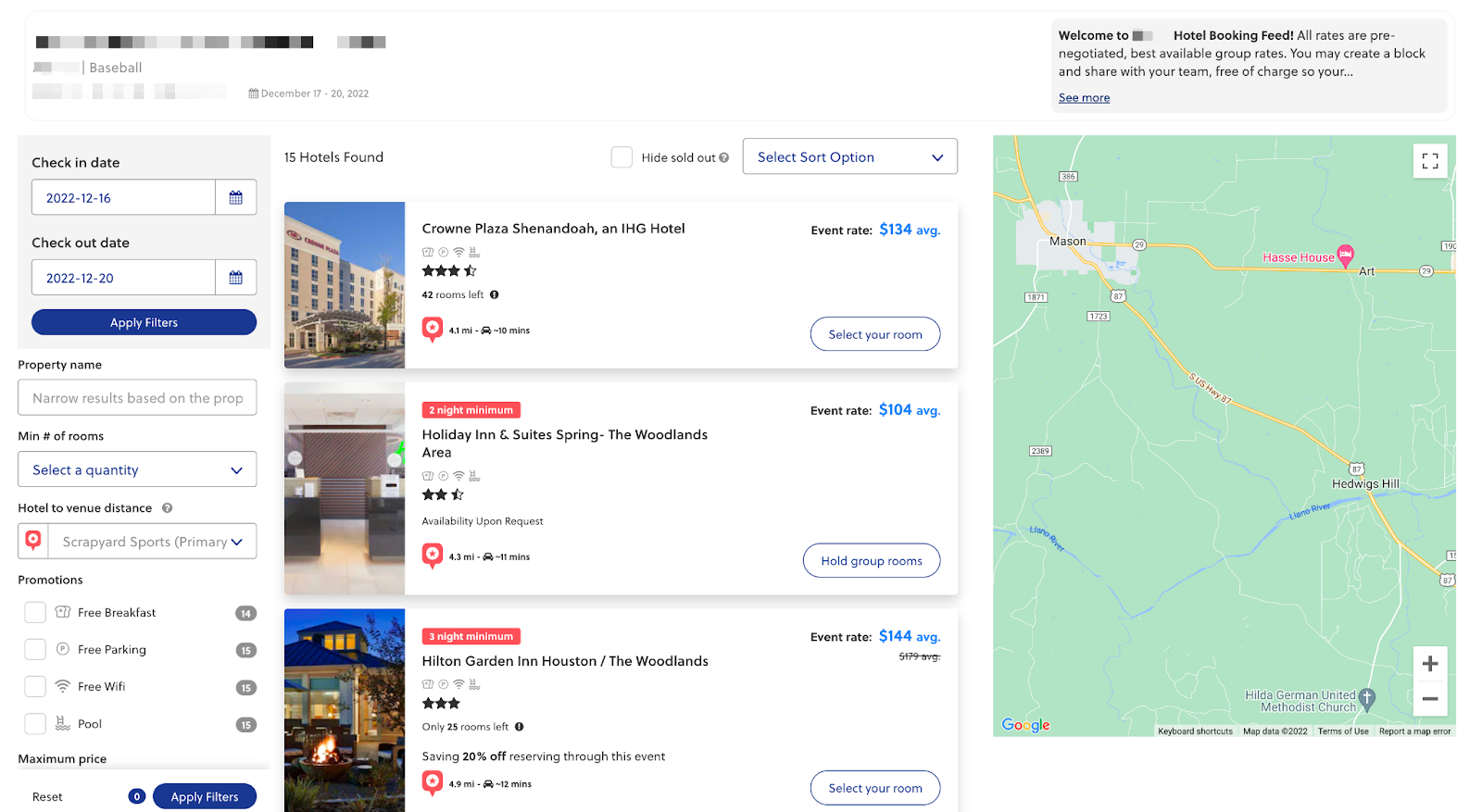Open the check out date calendar picker
1482x812 pixels.
(236, 278)
